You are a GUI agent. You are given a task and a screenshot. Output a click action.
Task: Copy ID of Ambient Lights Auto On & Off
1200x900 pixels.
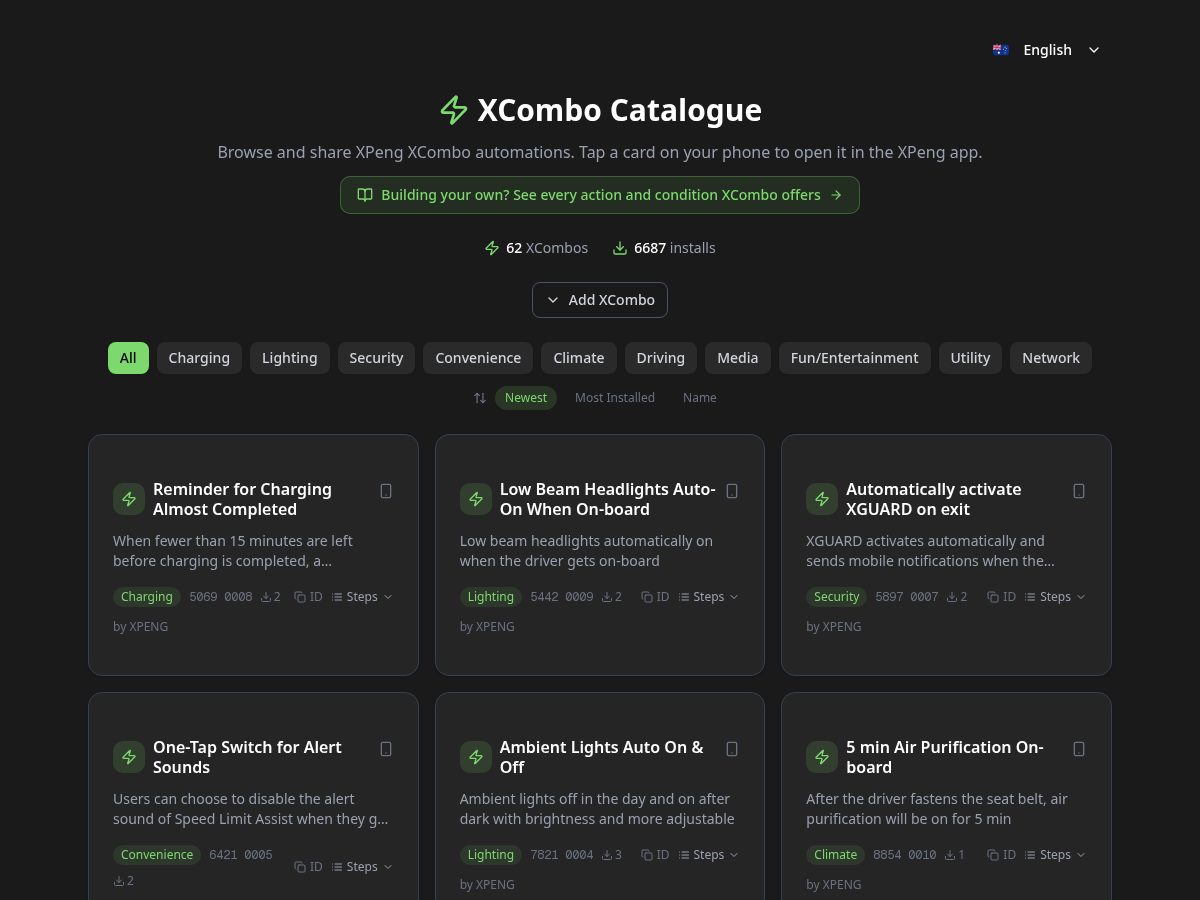(655, 855)
